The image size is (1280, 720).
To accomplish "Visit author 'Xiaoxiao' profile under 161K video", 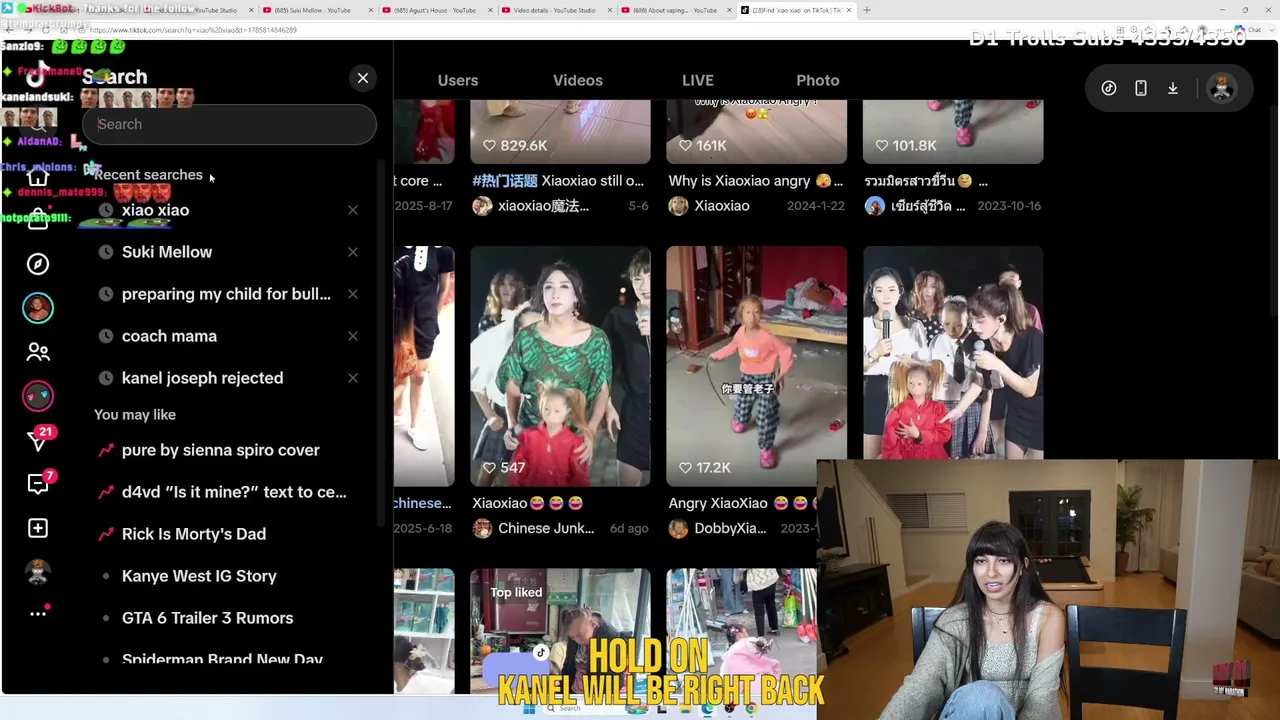I will pyautogui.click(x=722, y=206).
